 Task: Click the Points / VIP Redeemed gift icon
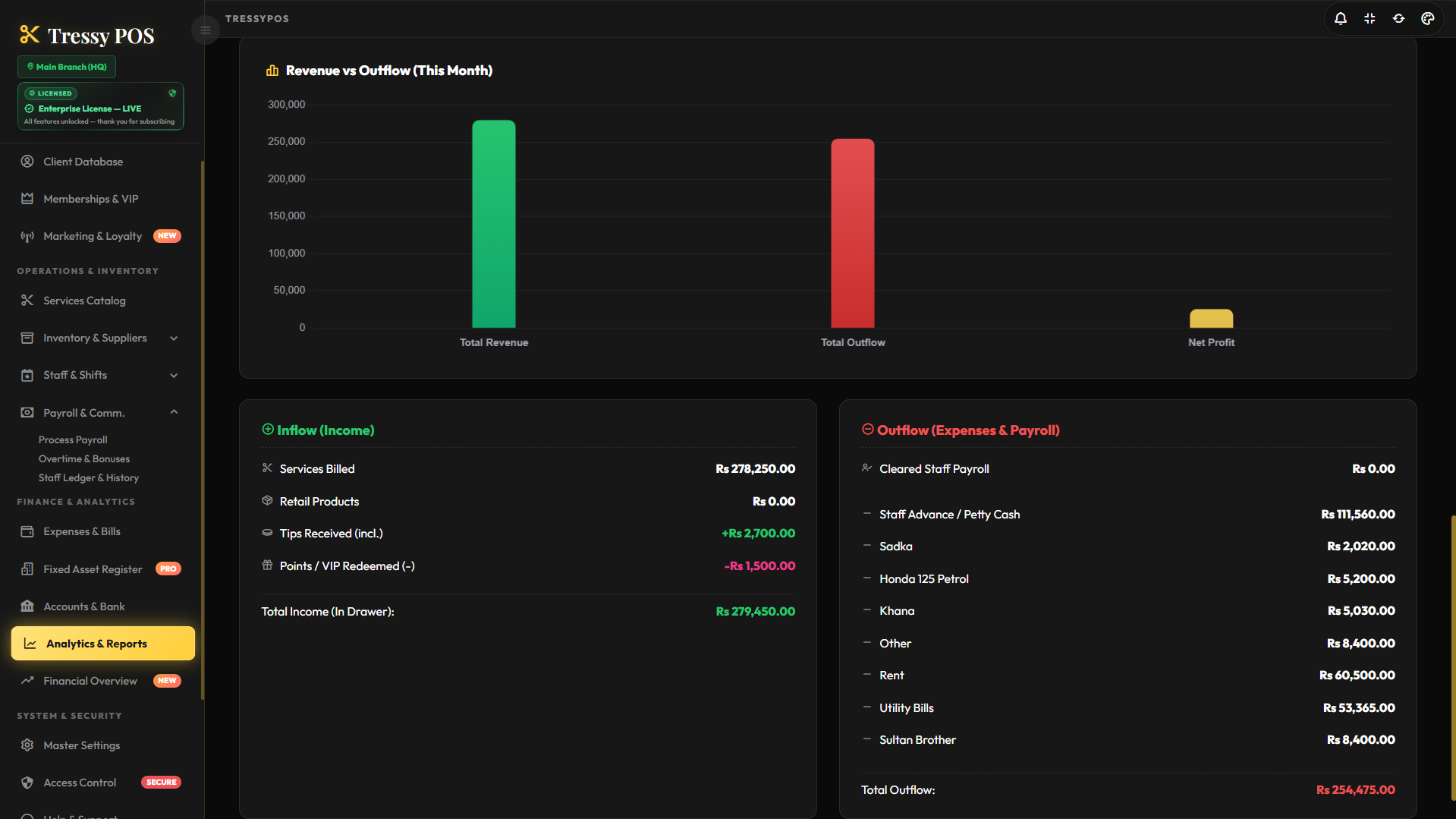[x=267, y=565]
